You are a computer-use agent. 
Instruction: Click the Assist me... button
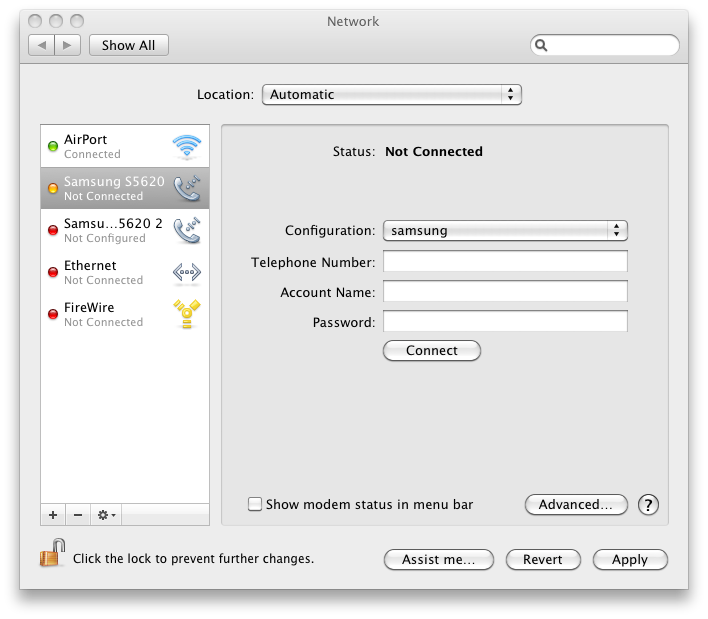tap(438, 559)
